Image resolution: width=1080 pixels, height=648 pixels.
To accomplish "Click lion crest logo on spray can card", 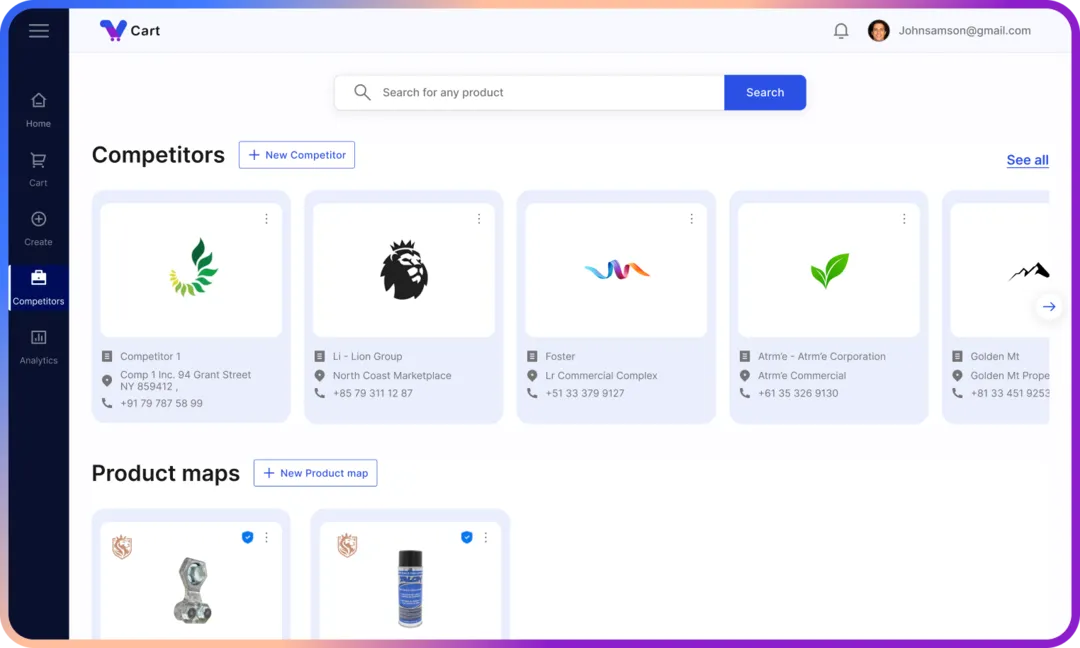I will tap(347, 545).
